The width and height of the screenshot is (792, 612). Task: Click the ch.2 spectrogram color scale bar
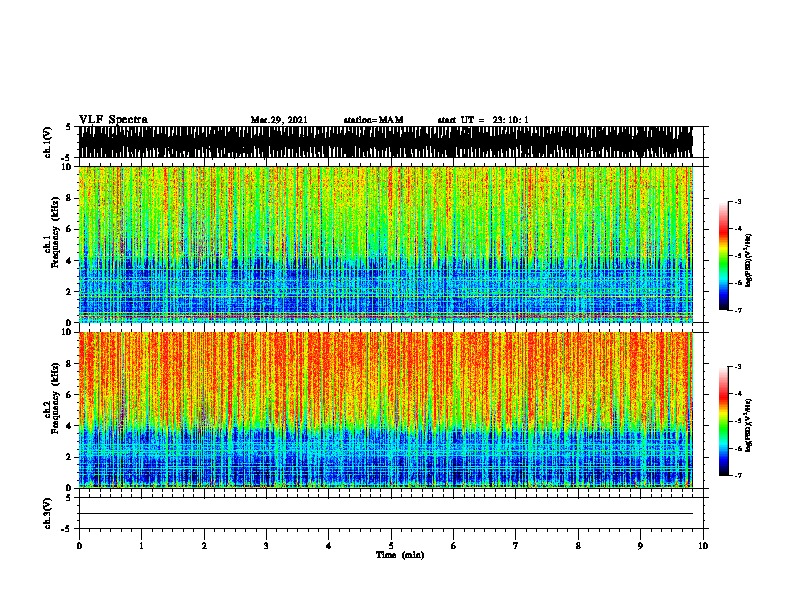pos(724,421)
